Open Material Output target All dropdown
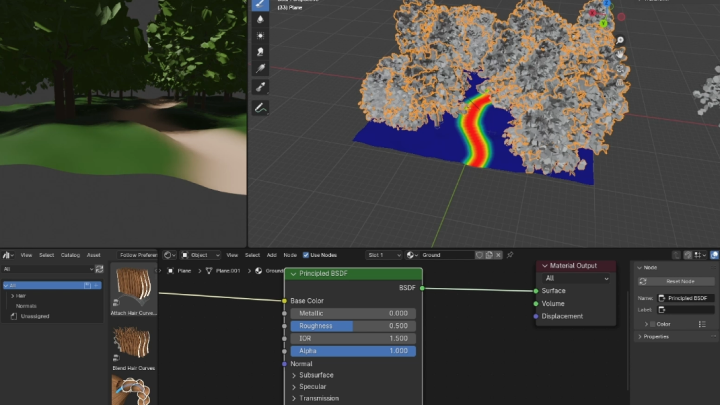Image resolution: width=720 pixels, height=405 pixels. (x=576, y=278)
